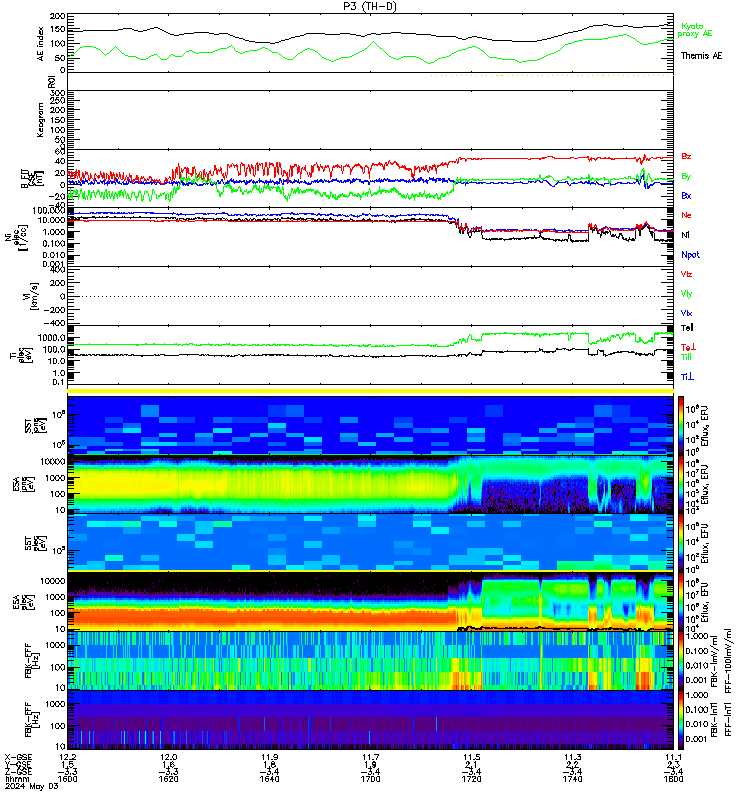This screenshot has width=750, height=800.
Task: Click the FBK magnetic field color bar
Action: [x=681, y=719]
